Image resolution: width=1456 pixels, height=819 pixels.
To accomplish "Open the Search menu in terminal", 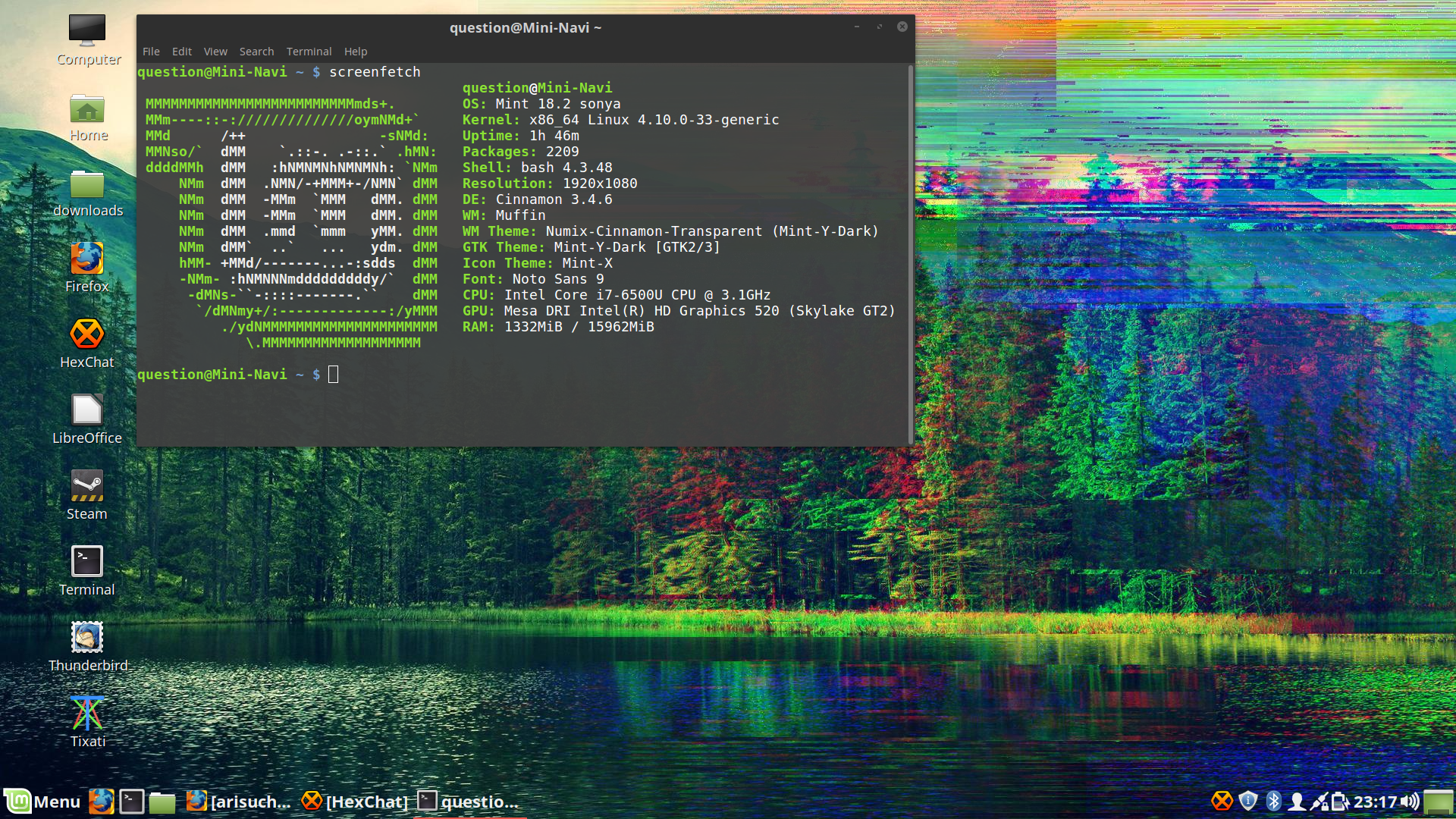I will [256, 52].
